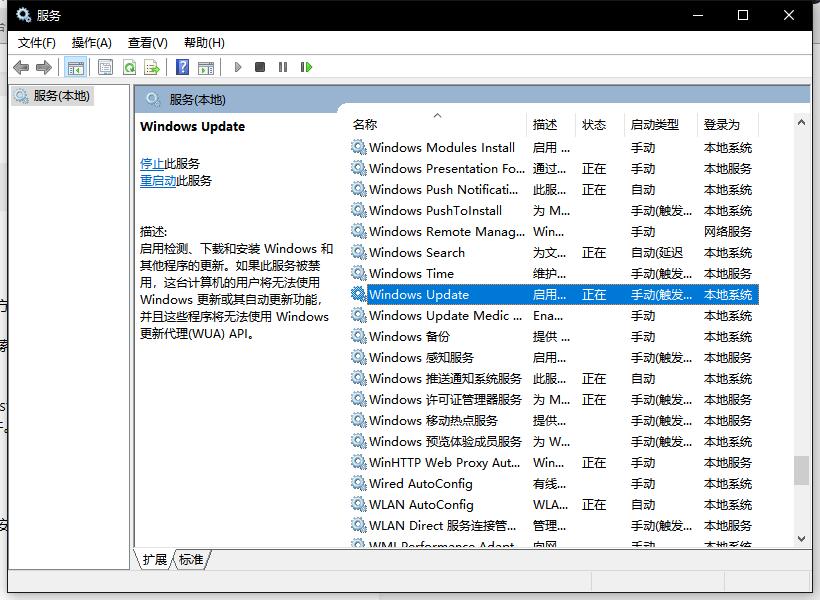Sort by the 登录为 column header
Image resolution: width=820 pixels, height=600 pixels.
(728, 124)
